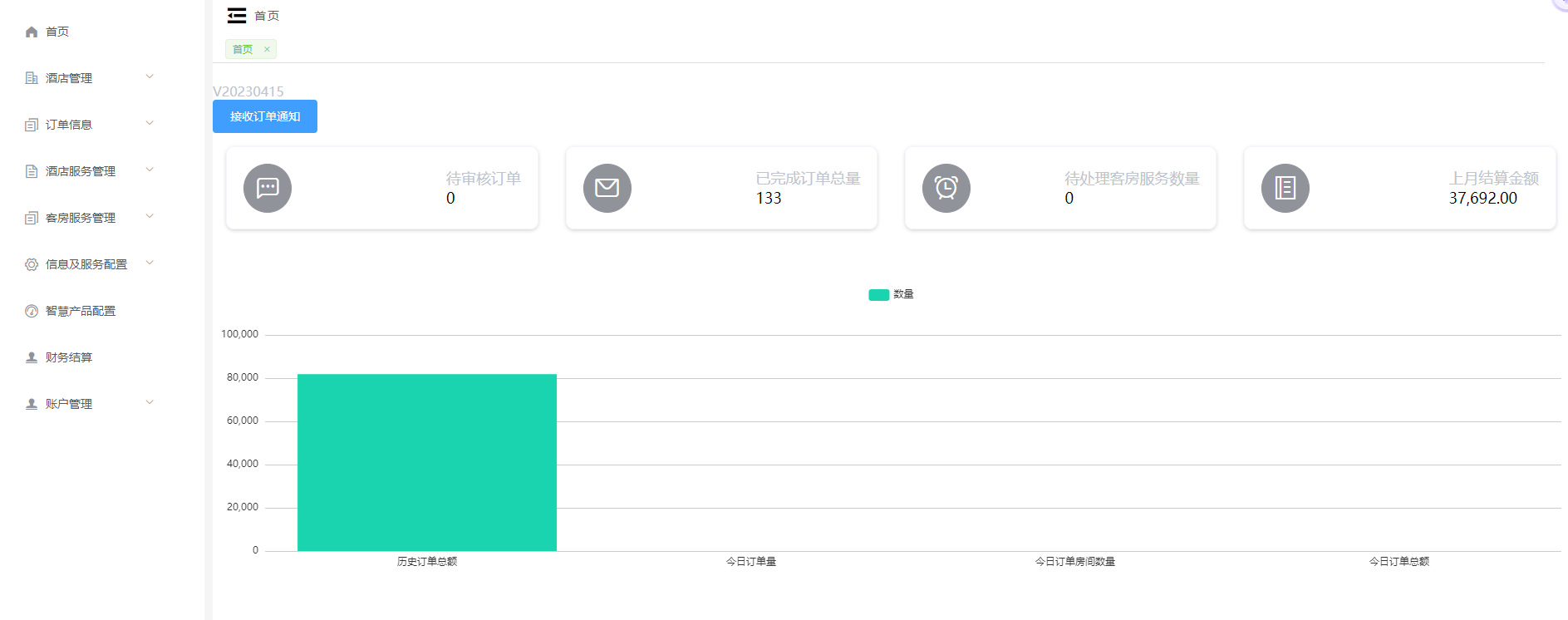Click the 已完成订单总量 value 133
This screenshot has height=620, width=1568.
[x=769, y=198]
